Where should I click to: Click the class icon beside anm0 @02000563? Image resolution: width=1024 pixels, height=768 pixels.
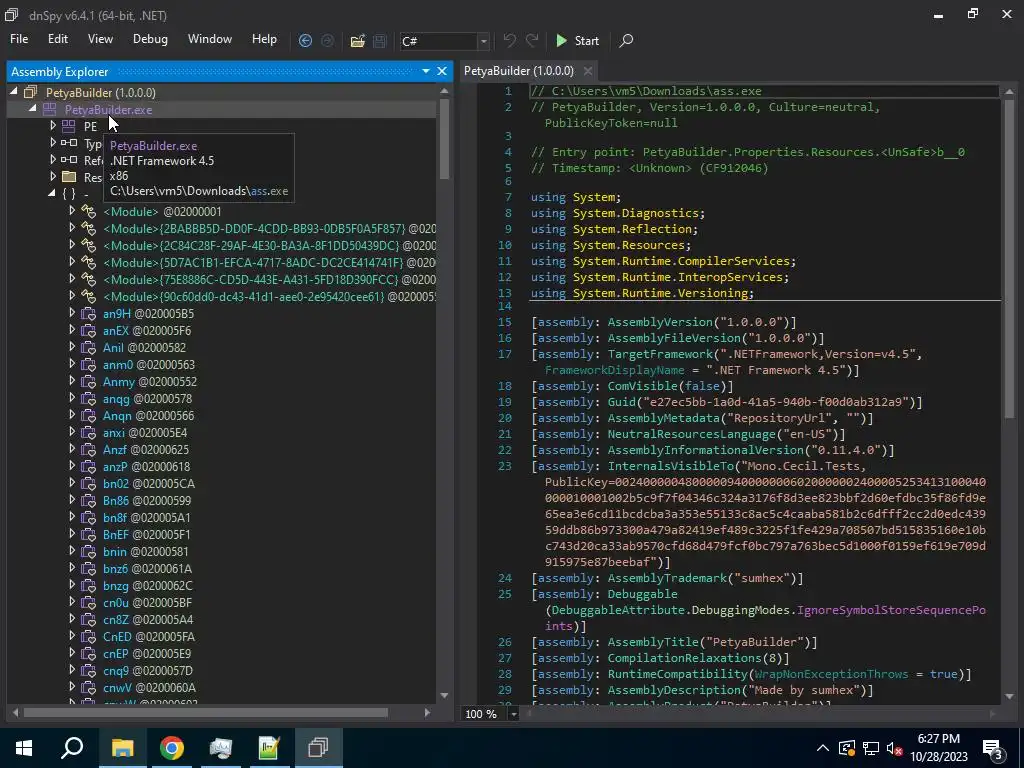(88, 364)
